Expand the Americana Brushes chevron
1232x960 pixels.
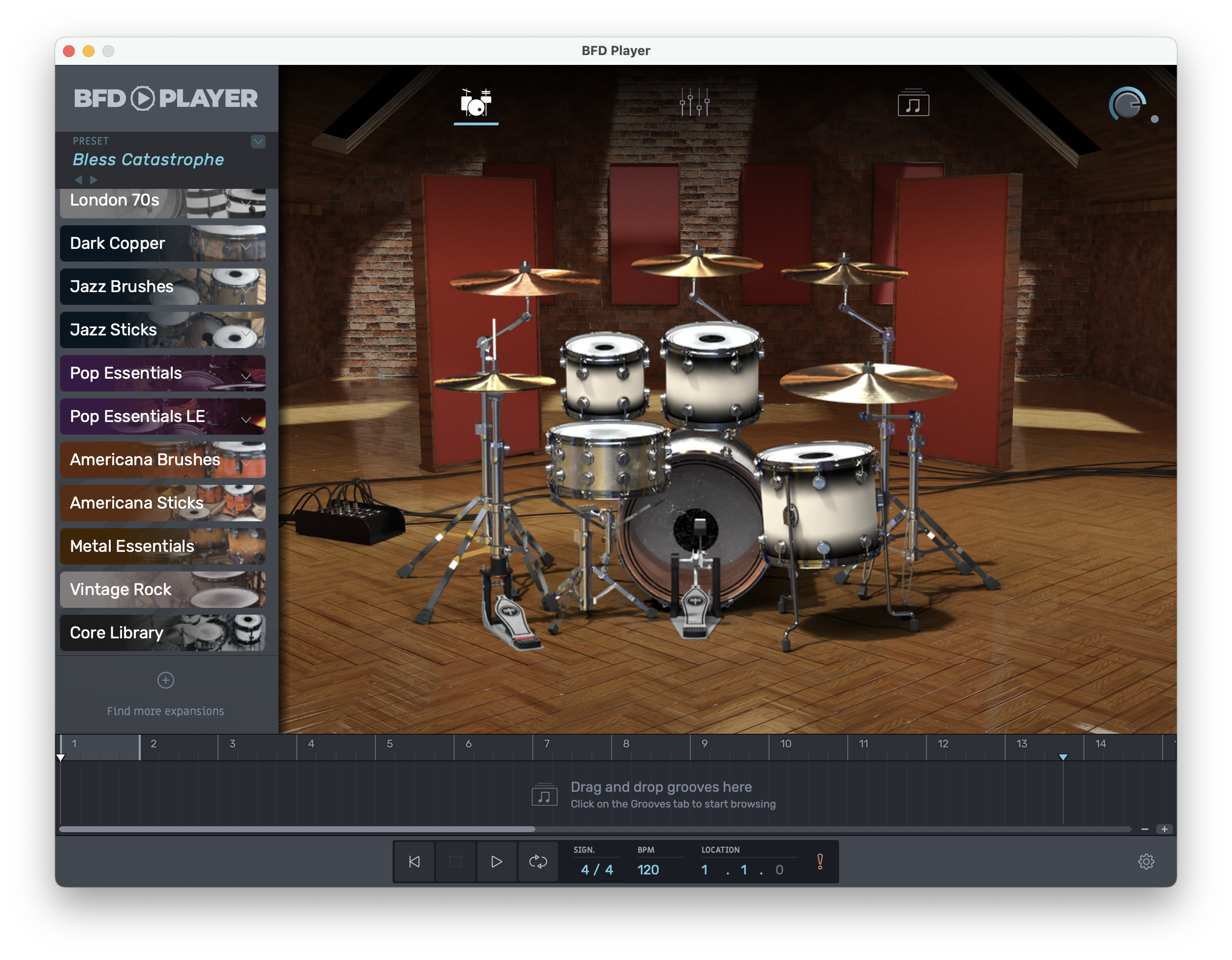click(x=246, y=463)
